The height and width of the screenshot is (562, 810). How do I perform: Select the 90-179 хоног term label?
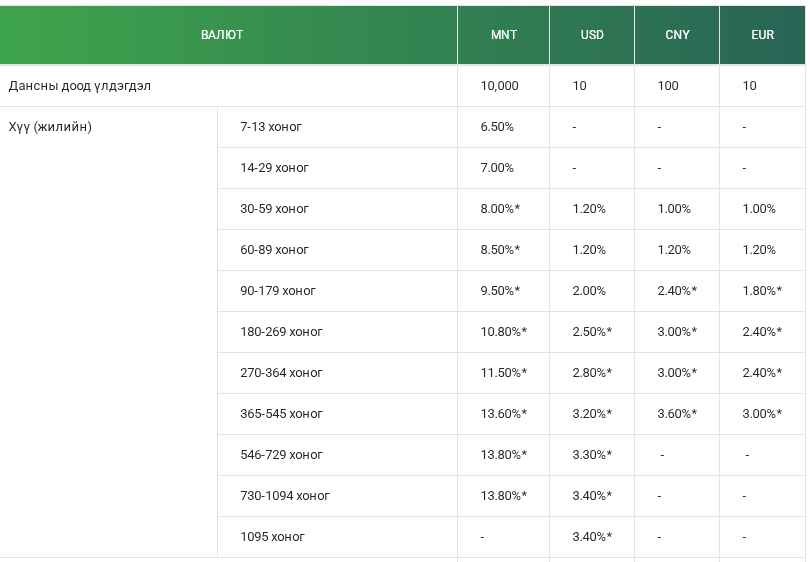[278, 291]
